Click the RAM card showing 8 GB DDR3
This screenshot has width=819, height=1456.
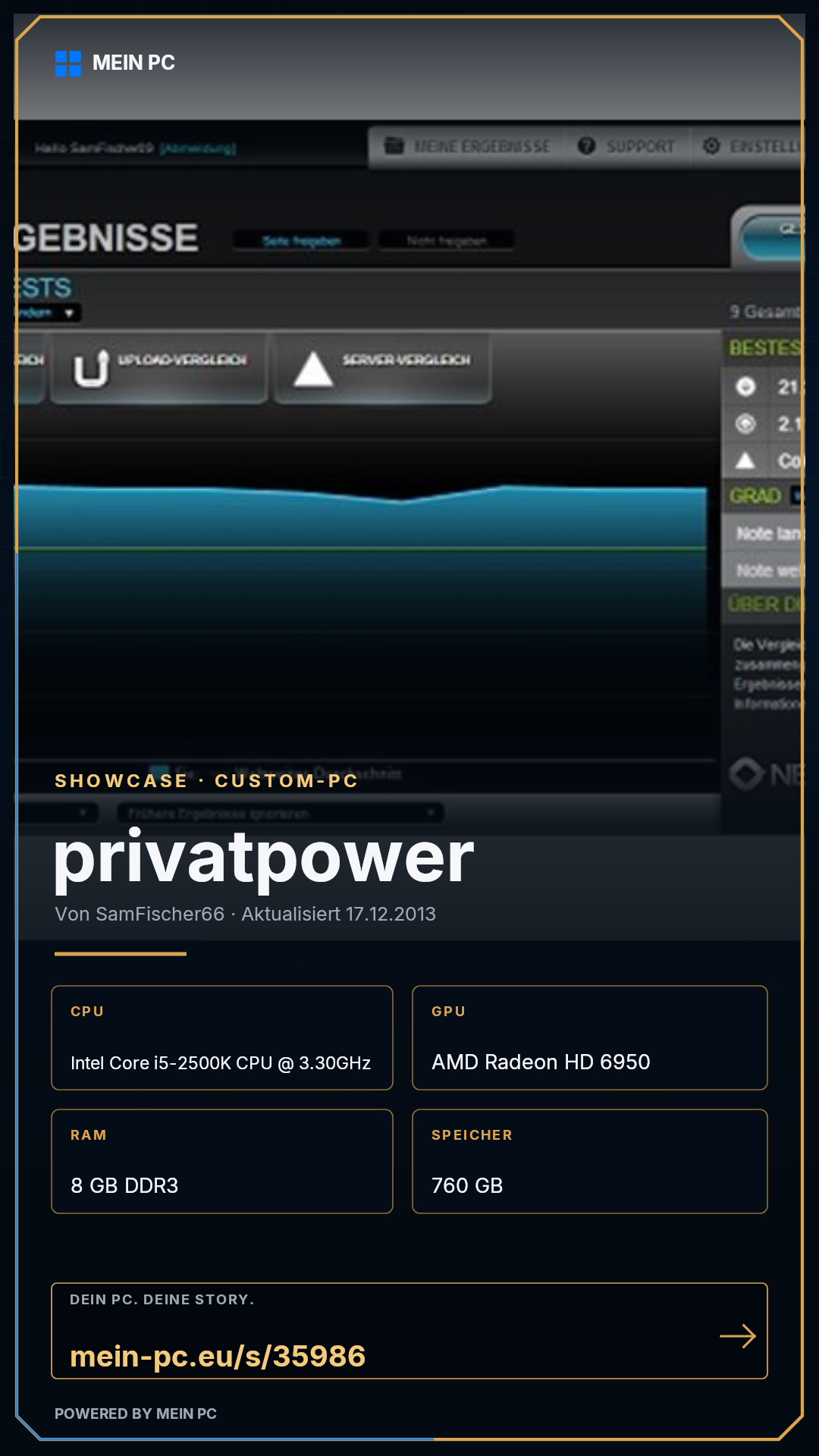tap(222, 1162)
